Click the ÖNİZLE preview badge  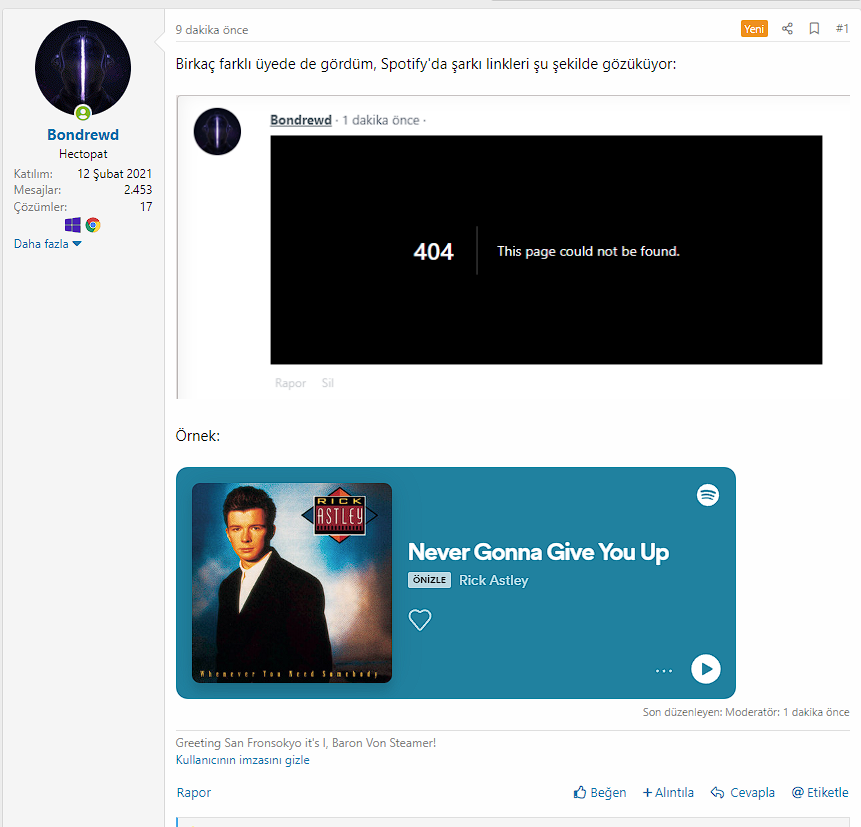click(x=429, y=580)
